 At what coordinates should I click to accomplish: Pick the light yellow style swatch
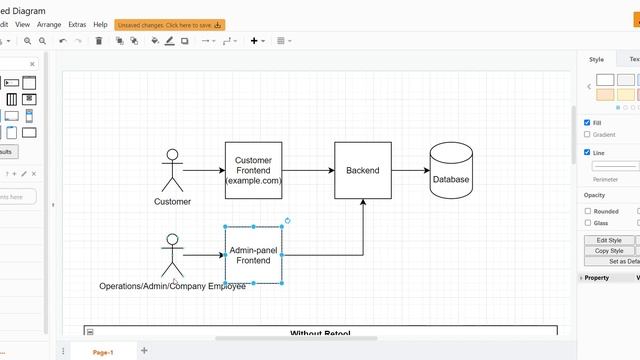[626, 94]
